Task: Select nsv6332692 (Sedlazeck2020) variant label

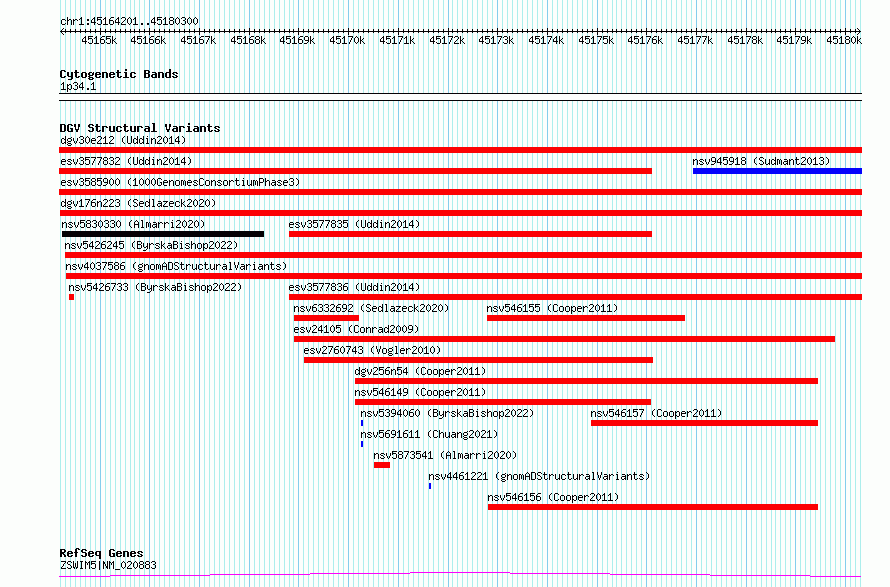Action: [x=371, y=308]
